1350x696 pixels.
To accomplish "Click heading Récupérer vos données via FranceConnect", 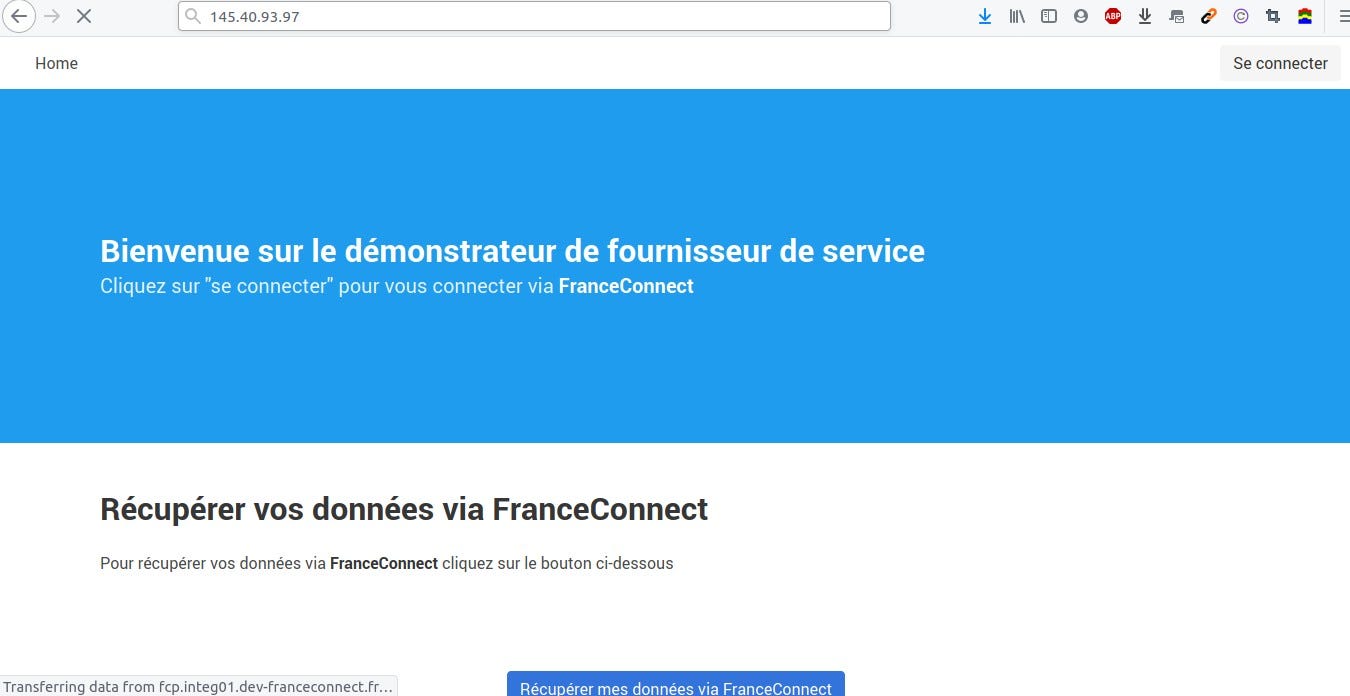I will click(404, 509).
